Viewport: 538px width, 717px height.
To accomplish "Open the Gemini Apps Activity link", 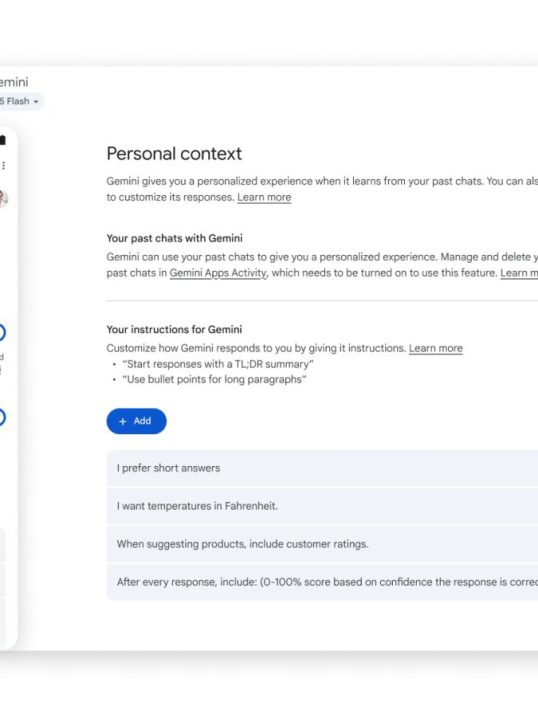I will pyautogui.click(x=218, y=273).
